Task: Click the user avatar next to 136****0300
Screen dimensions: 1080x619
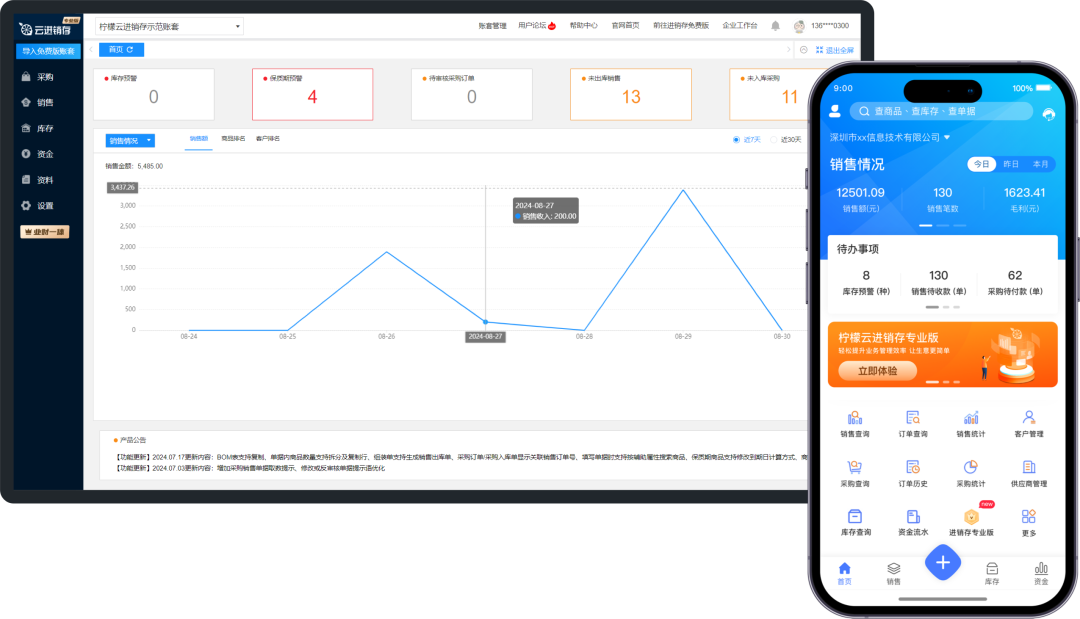Action: point(799,26)
